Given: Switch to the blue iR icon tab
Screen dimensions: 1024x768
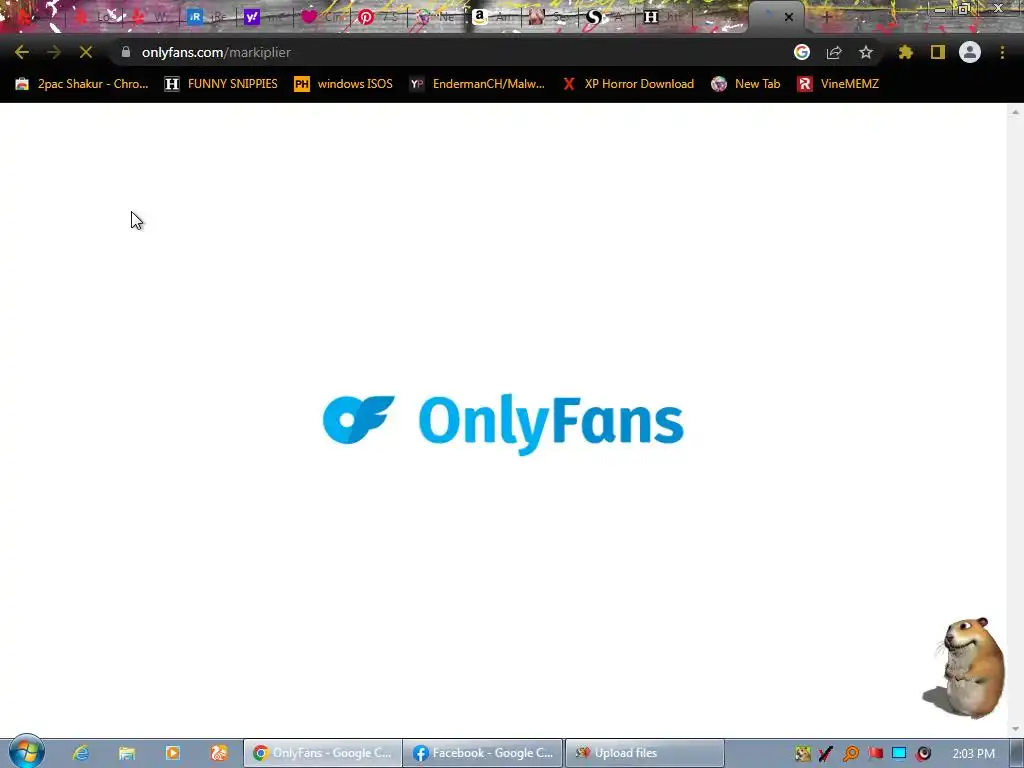Looking at the screenshot, I should click(x=206, y=17).
